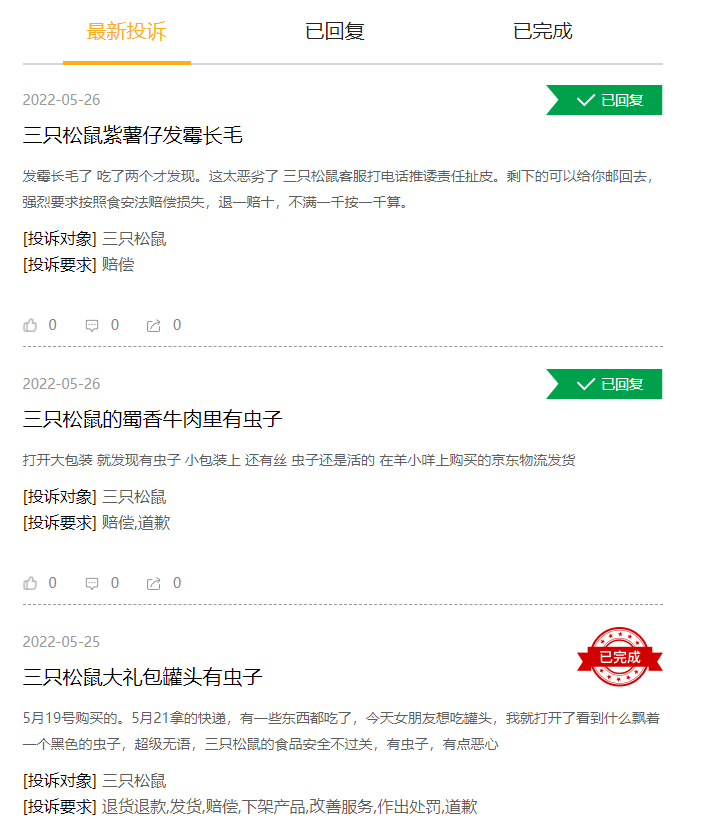
Task: Click the green 已回复 badge on the first complaint
Action: pos(604,100)
